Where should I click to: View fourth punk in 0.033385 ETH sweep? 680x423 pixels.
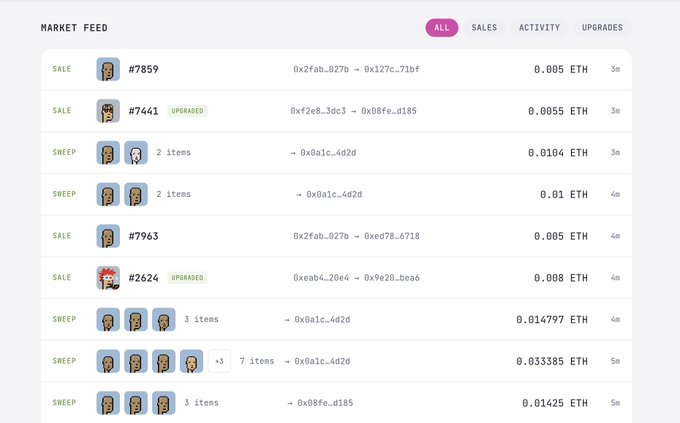pyautogui.click(x=191, y=361)
